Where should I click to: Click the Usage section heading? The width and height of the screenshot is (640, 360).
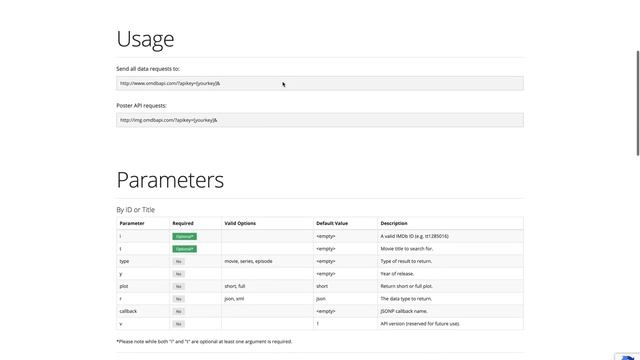(x=145, y=39)
